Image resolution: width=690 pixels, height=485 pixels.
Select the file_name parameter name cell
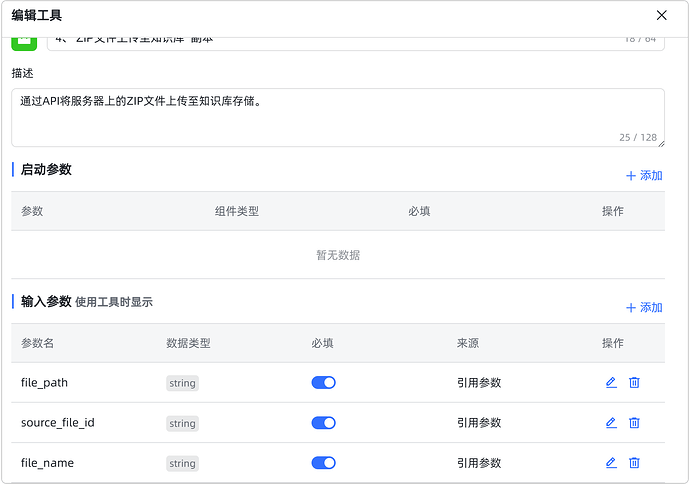[47, 463]
